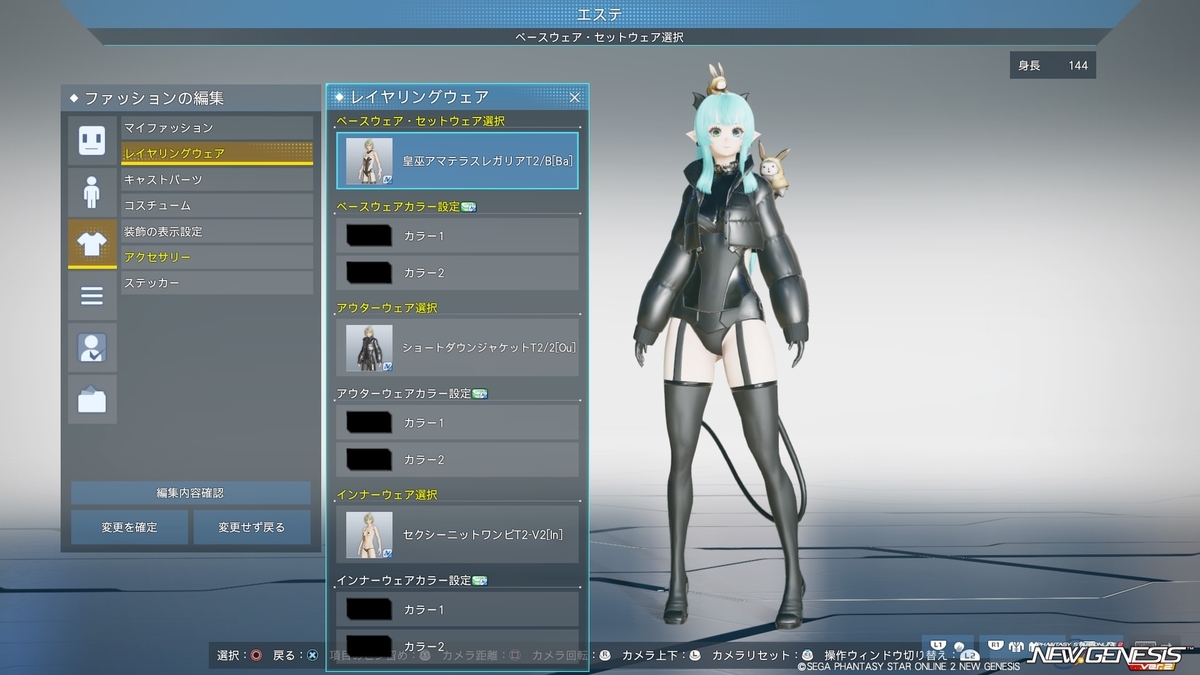Select レイヤリングウェア menu entry
Viewport: 1200px width, 675px height.
click(217, 154)
